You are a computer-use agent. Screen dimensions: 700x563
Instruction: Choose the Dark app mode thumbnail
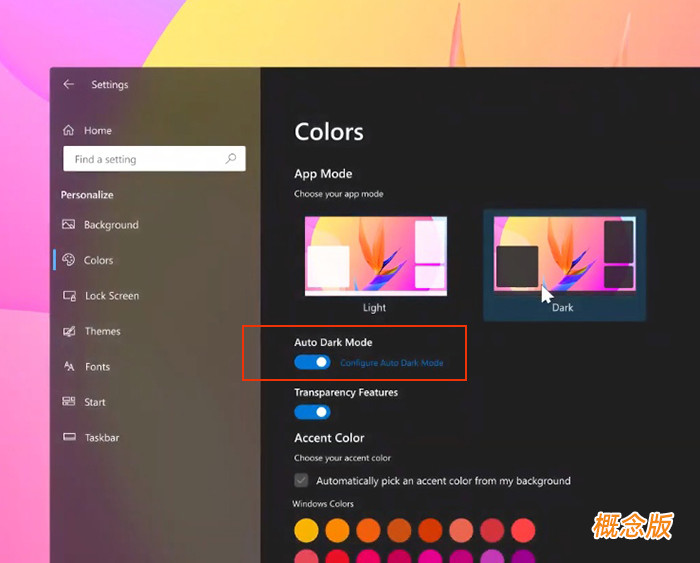click(x=564, y=256)
